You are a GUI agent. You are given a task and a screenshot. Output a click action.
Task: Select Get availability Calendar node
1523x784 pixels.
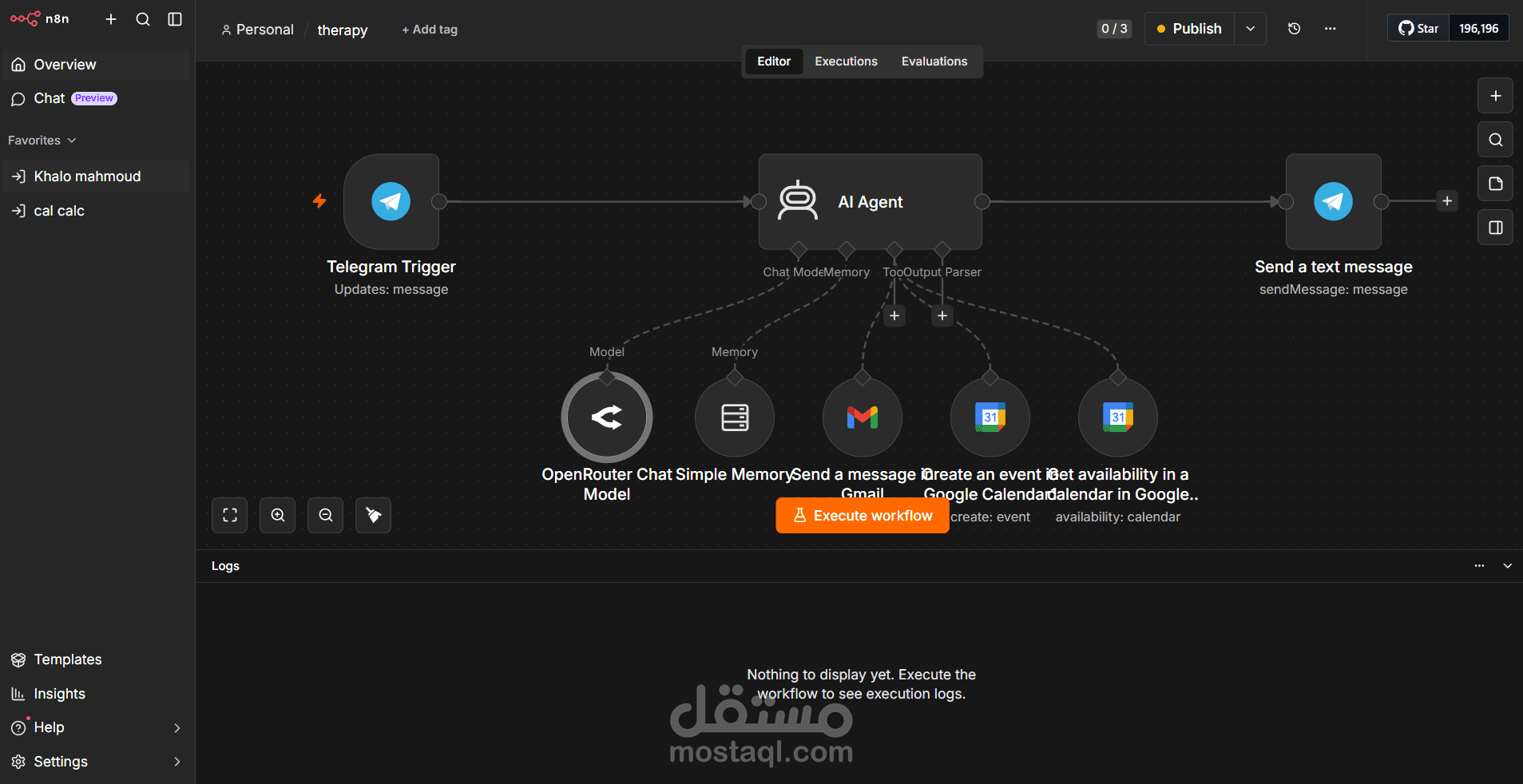pos(1118,417)
